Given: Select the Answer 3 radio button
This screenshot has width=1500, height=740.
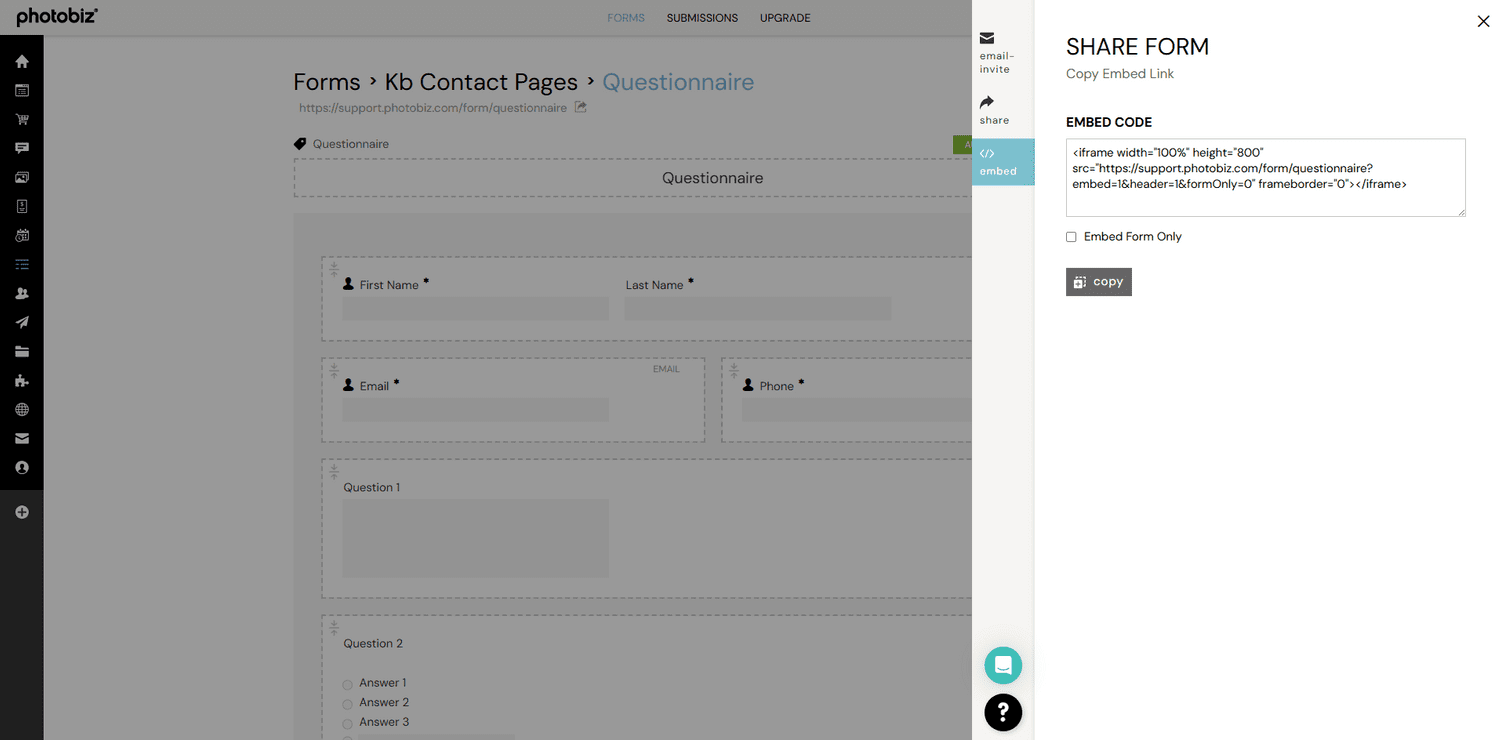Looking at the screenshot, I should tap(348, 723).
